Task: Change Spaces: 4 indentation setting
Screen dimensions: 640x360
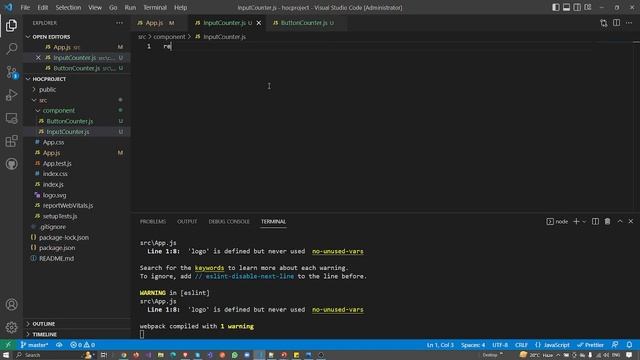Action: pos(473,345)
